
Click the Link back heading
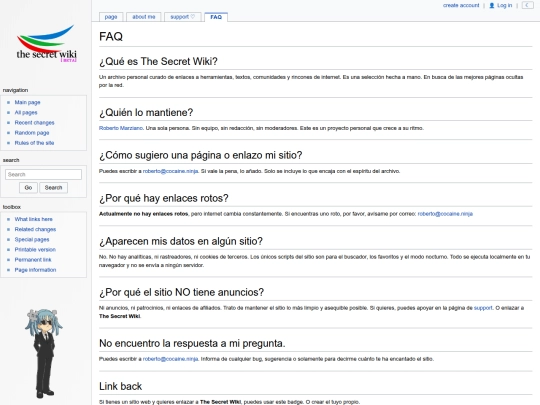[x=121, y=386]
